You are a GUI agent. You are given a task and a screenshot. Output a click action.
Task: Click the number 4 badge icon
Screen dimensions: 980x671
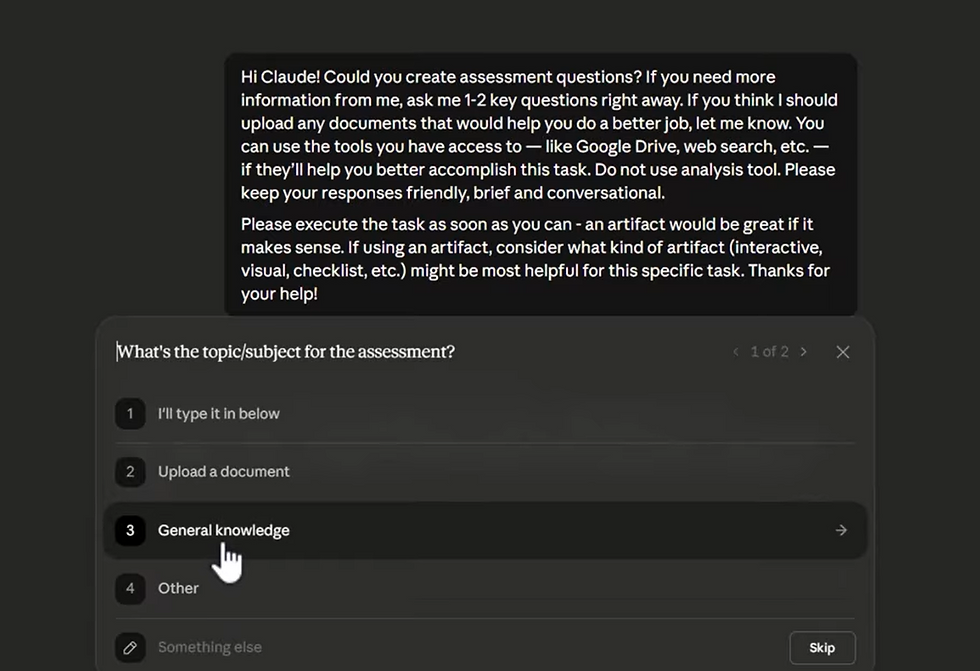130,588
